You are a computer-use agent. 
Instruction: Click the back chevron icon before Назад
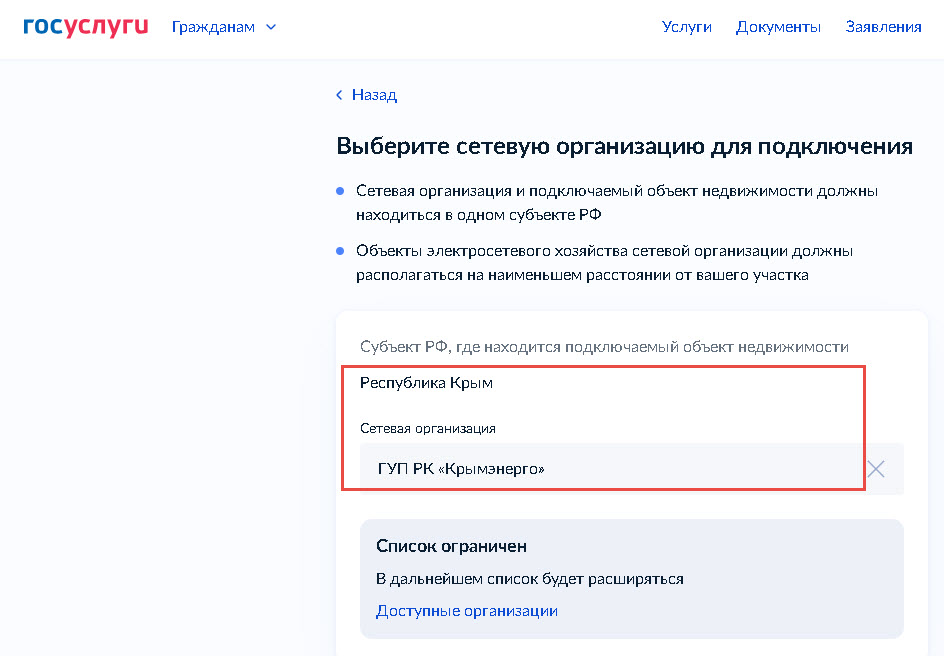[340, 95]
